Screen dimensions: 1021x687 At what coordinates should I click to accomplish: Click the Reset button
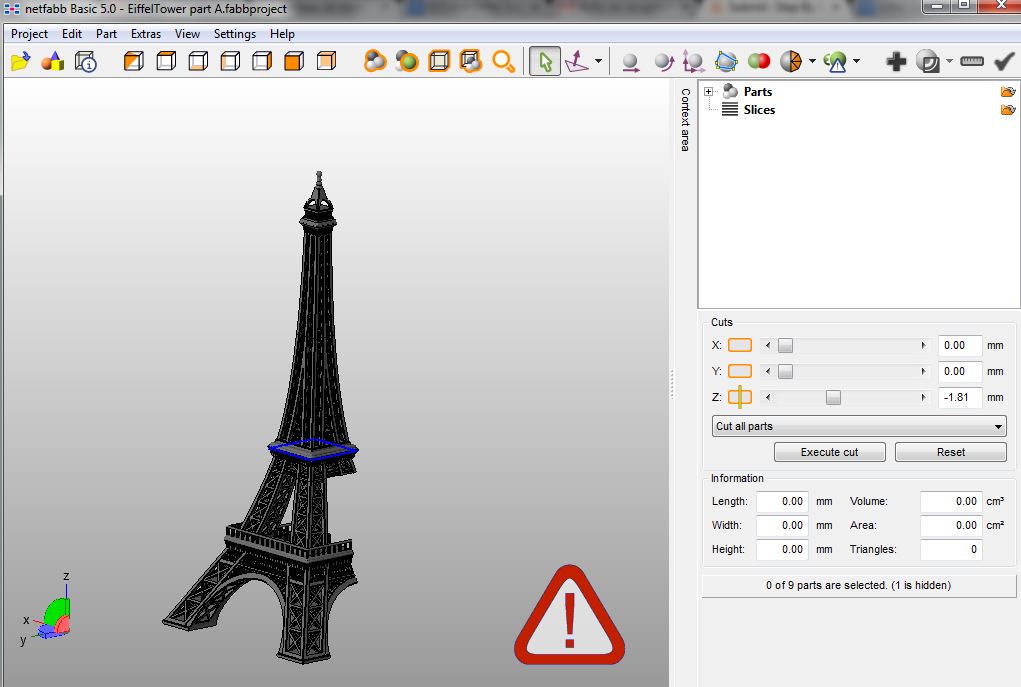pos(951,452)
